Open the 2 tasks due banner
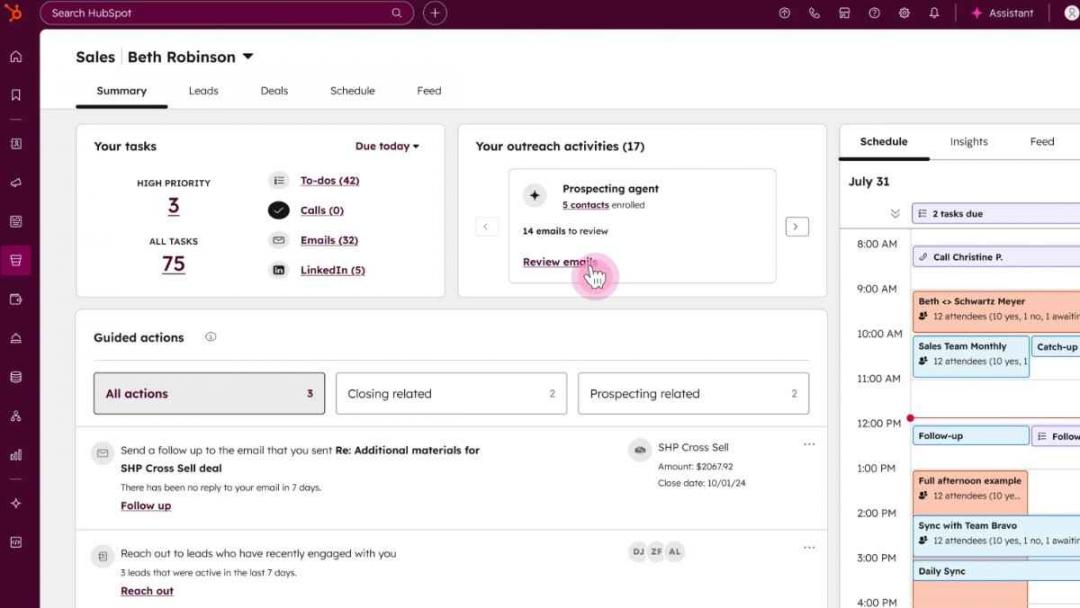1080x608 pixels. tap(996, 213)
